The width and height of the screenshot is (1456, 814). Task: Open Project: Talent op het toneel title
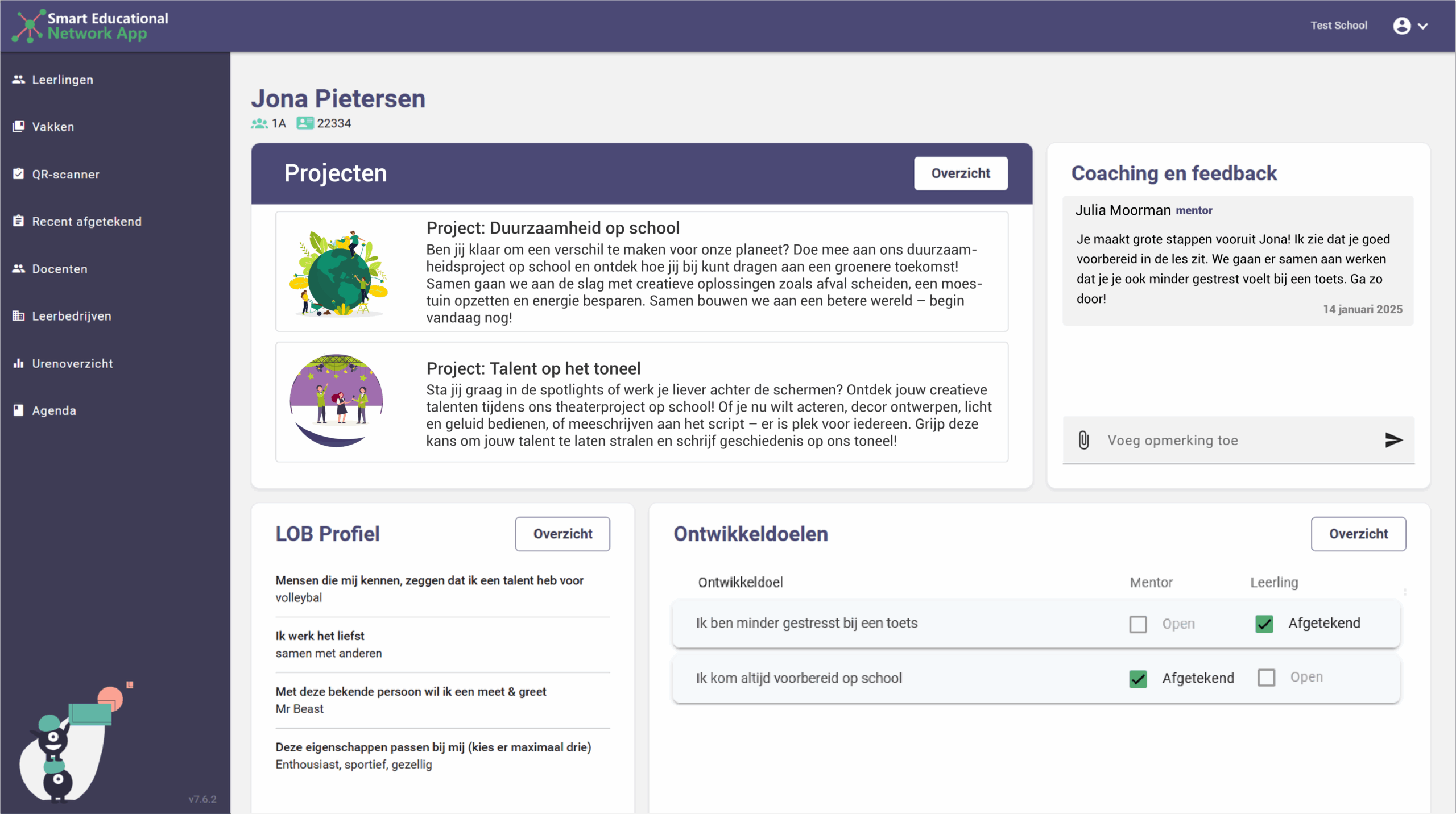[x=533, y=368]
